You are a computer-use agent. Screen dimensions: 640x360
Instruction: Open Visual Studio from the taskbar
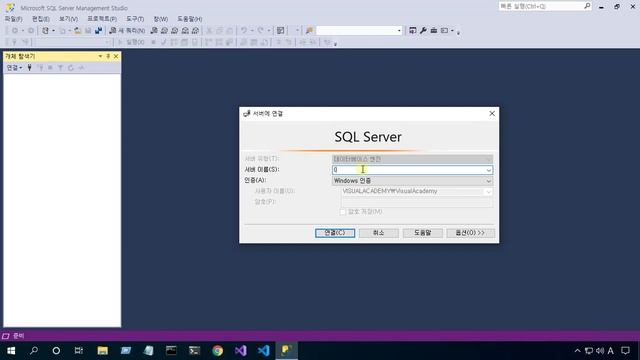[240, 350]
